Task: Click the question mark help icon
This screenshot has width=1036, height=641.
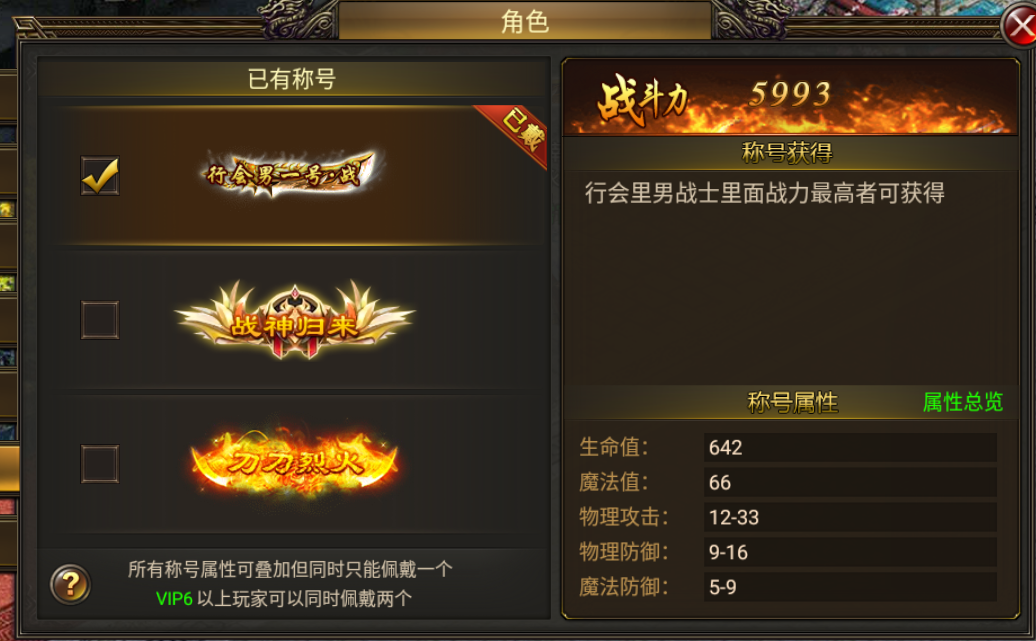Action: pyautogui.click(x=70, y=584)
